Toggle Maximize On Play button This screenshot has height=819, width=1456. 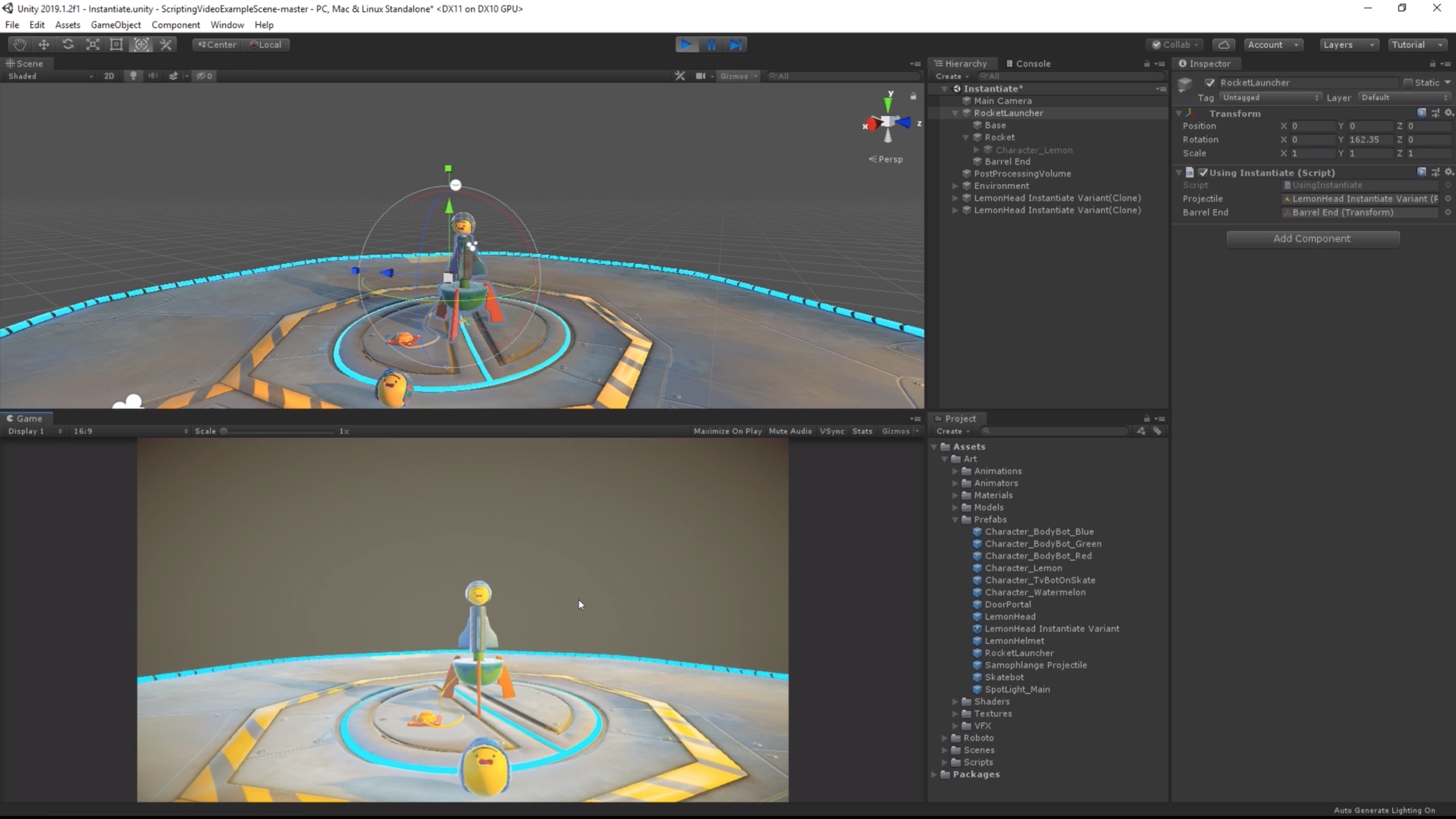pyautogui.click(x=727, y=430)
